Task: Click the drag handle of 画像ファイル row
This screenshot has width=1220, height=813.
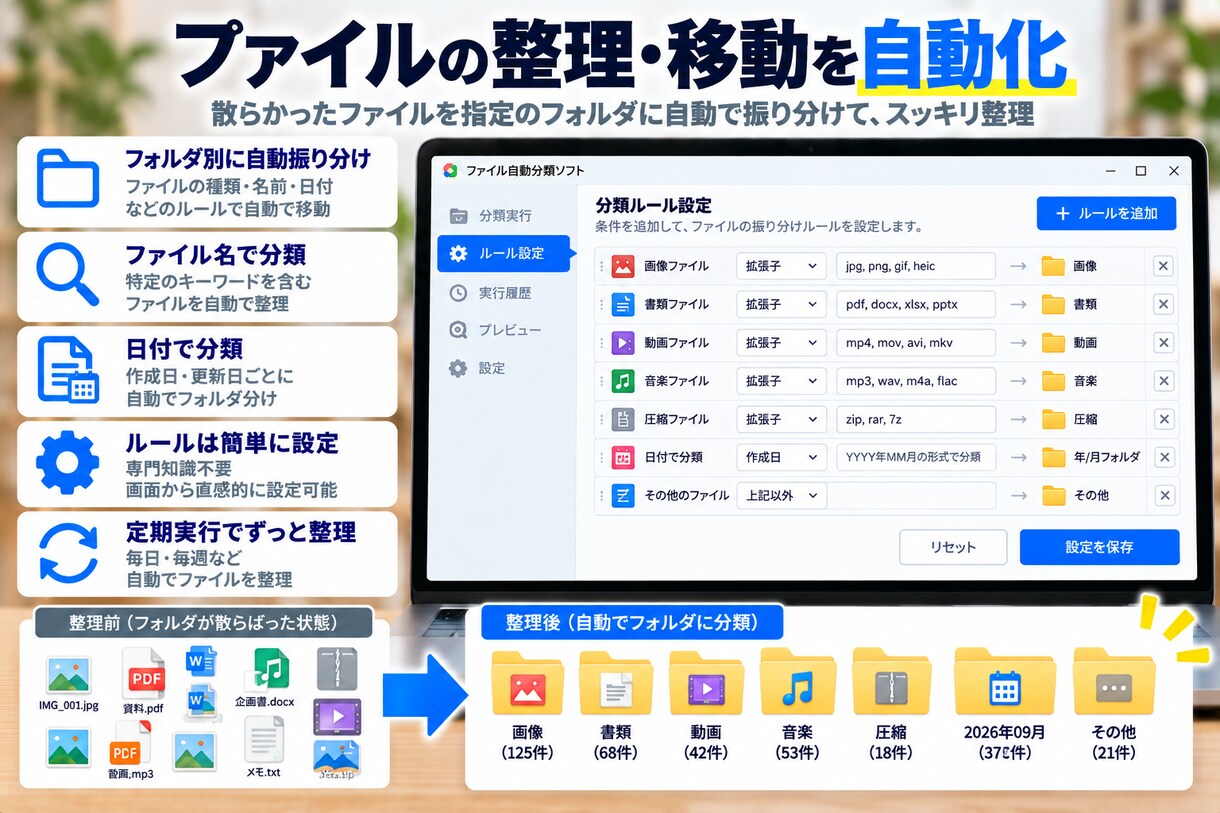Action: click(x=602, y=266)
